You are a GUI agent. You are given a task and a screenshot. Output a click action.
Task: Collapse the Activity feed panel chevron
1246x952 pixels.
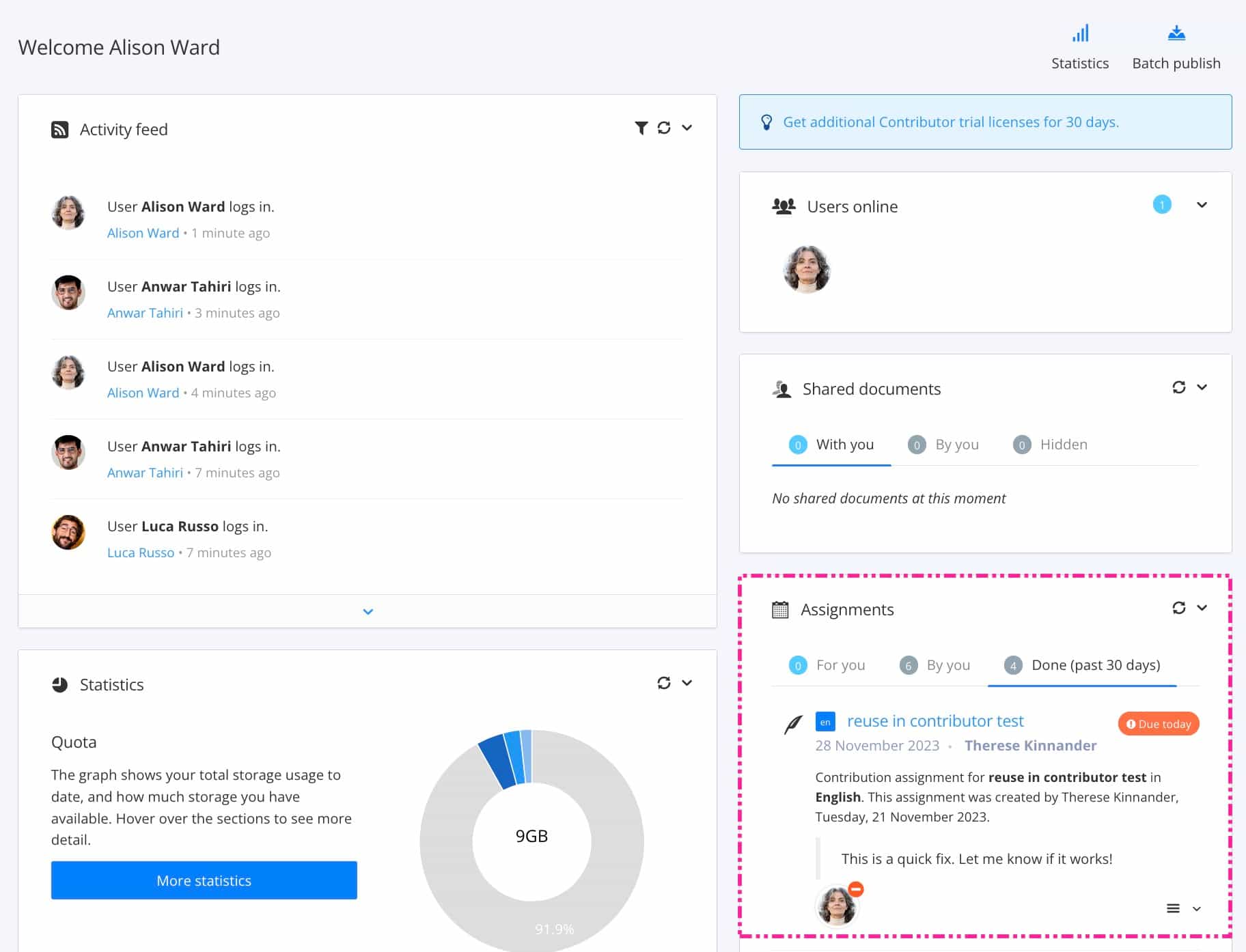tap(687, 128)
